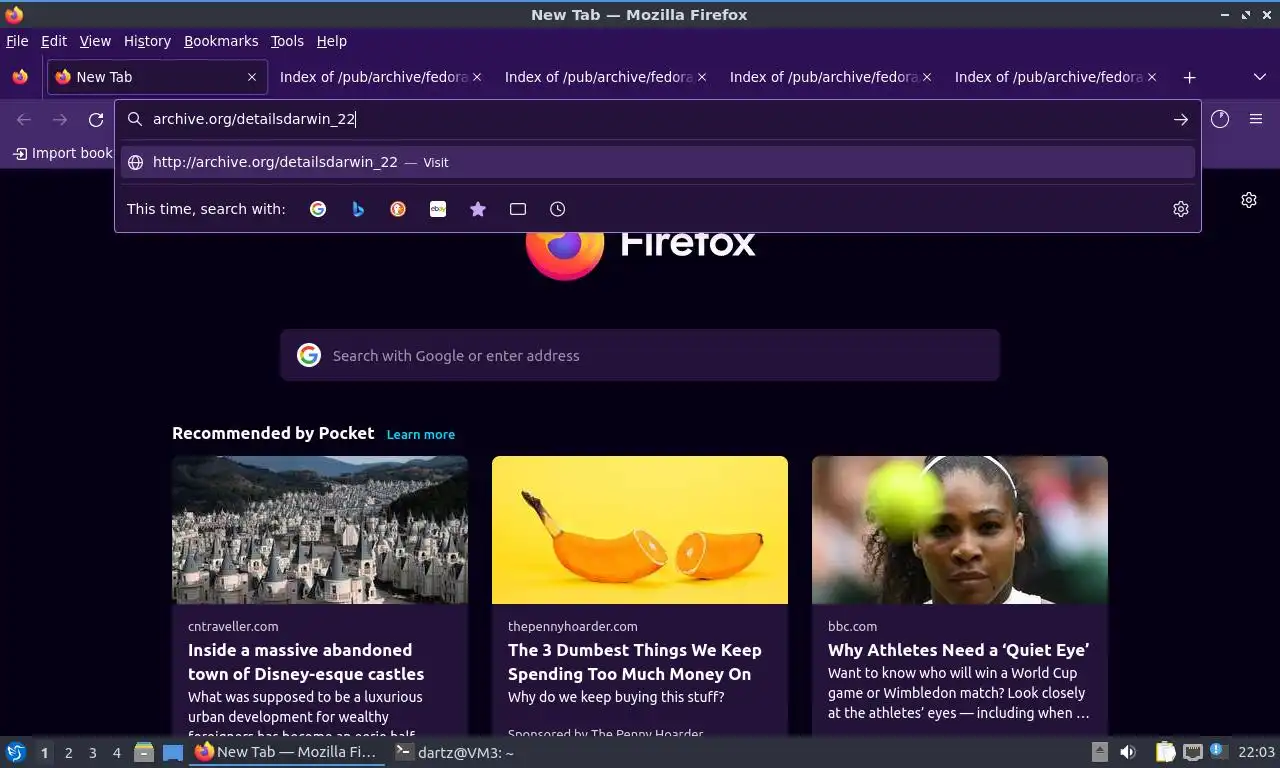1280x768 pixels.
Task: Open the File menu
Action: tap(17, 41)
